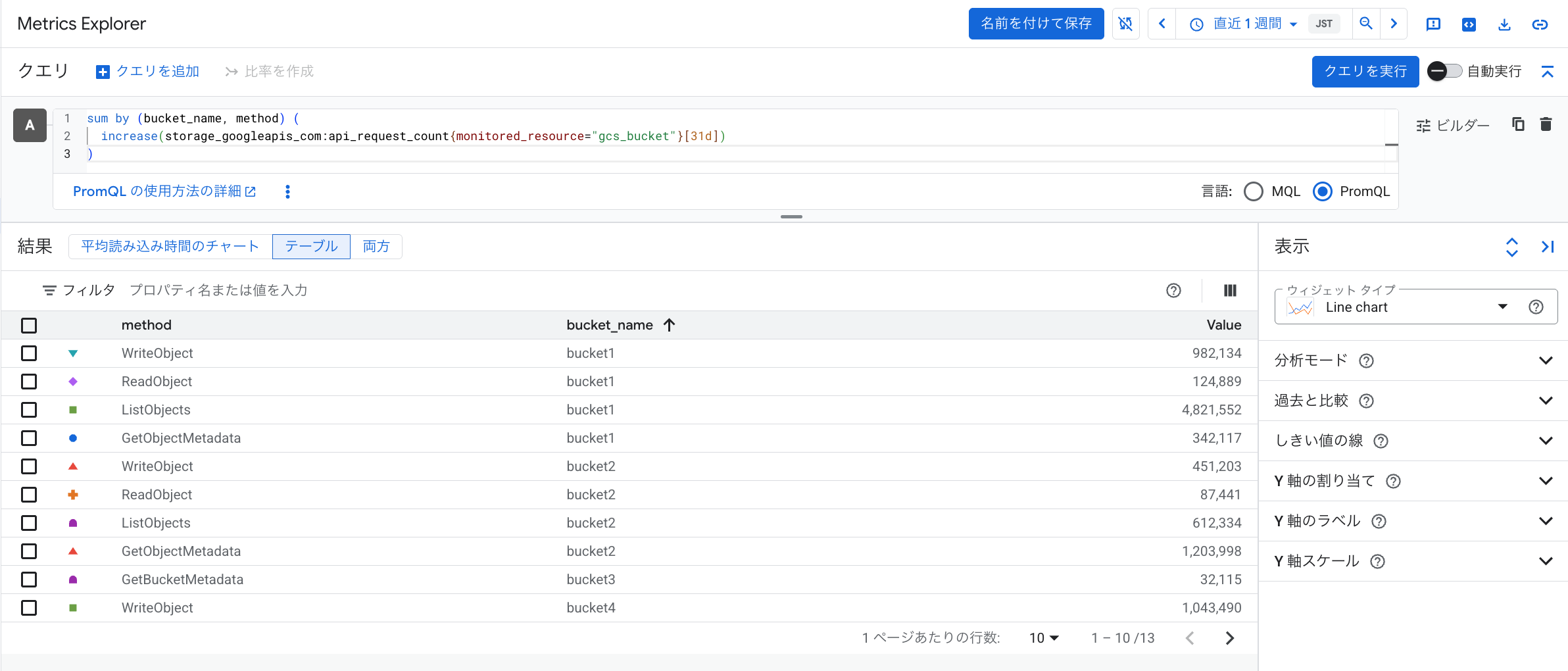Go to previous time range arrow
1568x671 pixels.
click(1162, 24)
